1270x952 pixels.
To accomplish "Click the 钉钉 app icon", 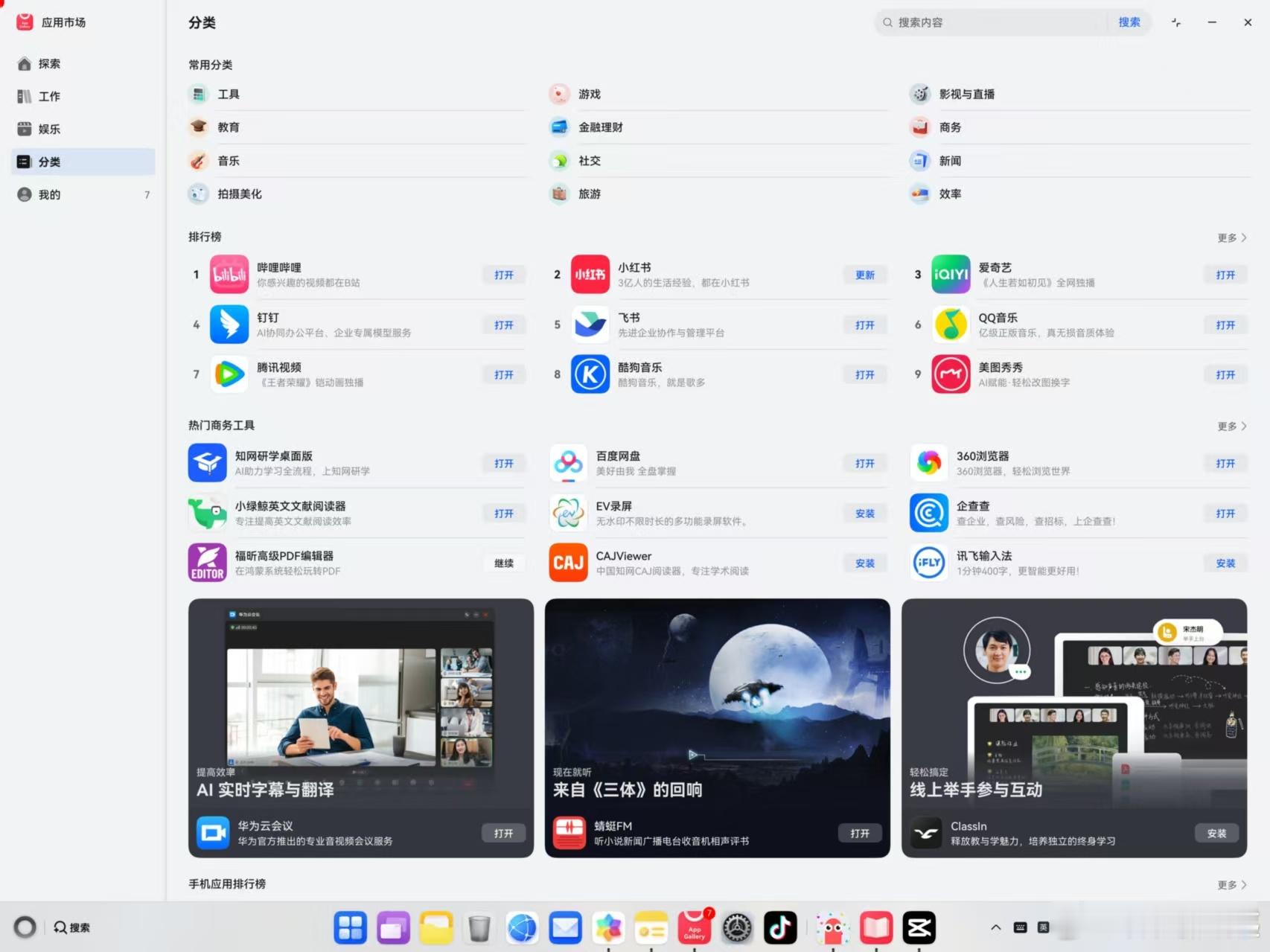I will pos(229,325).
